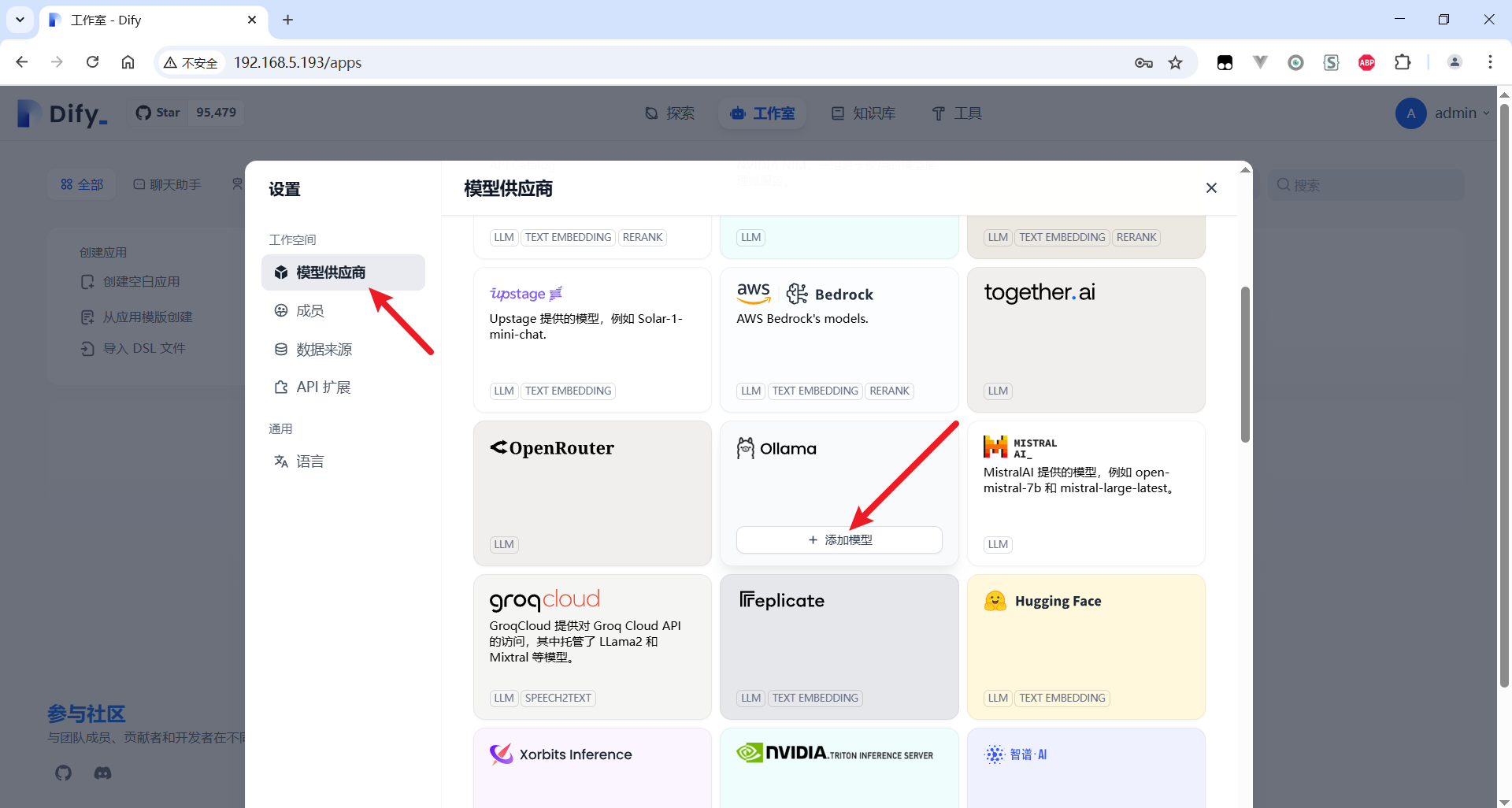The width and height of the screenshot is (1512, 808).
Task: Click the 不安全 security warning chip
Action: click(x=191, y=62)
